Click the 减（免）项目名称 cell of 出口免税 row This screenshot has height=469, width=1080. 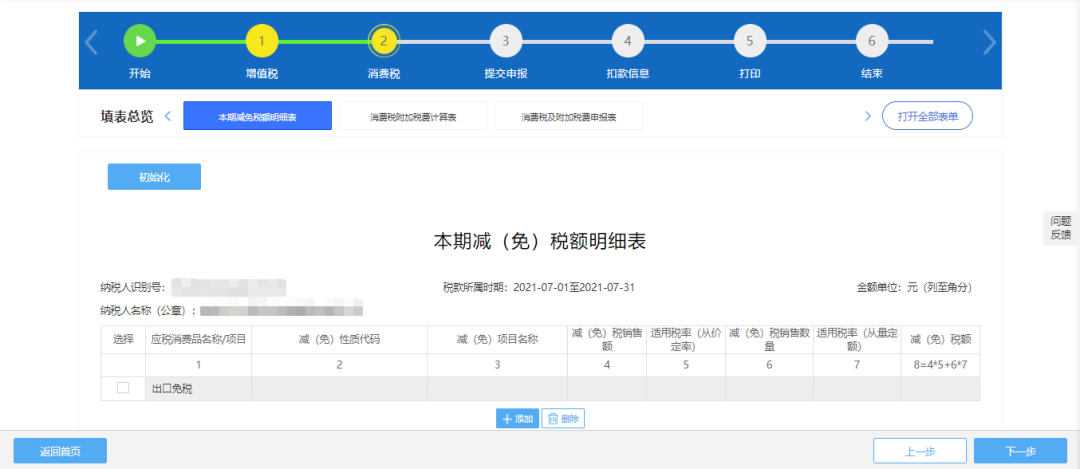[x=497, y=388]
